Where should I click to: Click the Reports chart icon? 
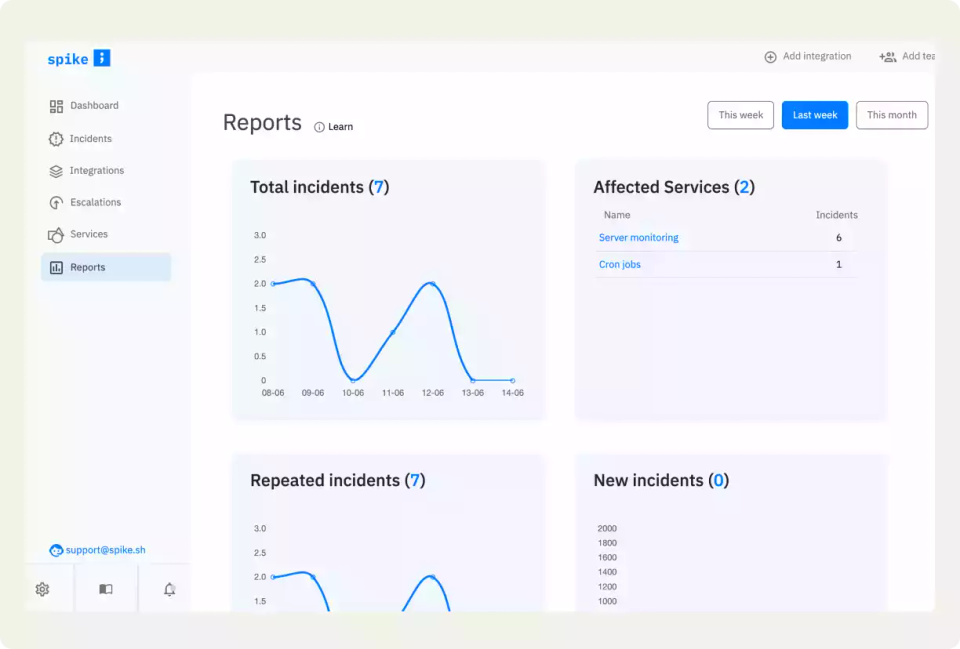(x=56, y=268)
